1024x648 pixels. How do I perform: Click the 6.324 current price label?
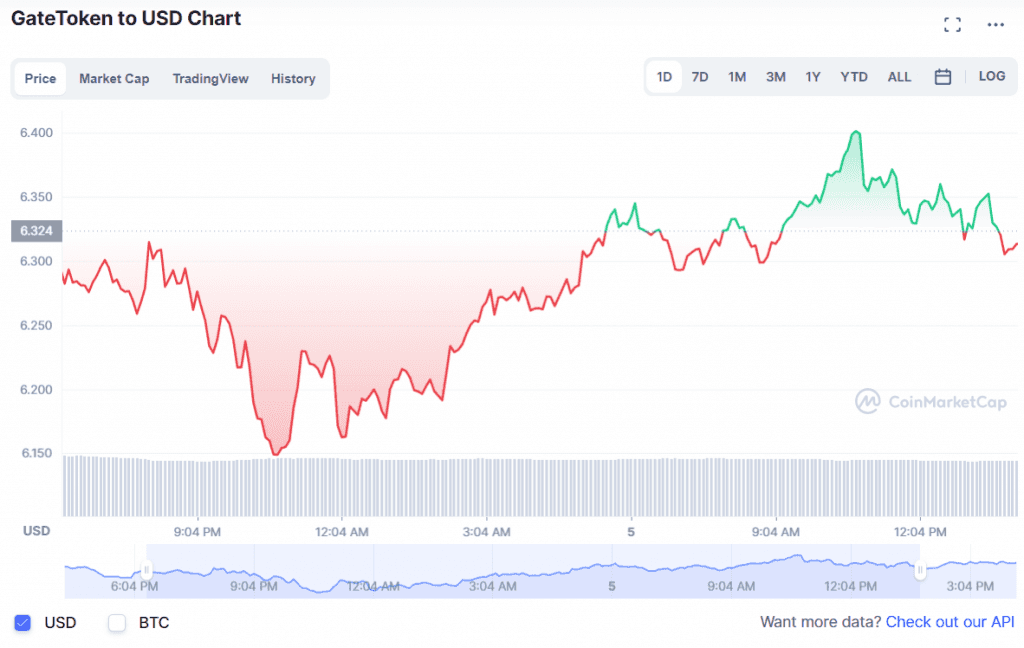point(37,231)
